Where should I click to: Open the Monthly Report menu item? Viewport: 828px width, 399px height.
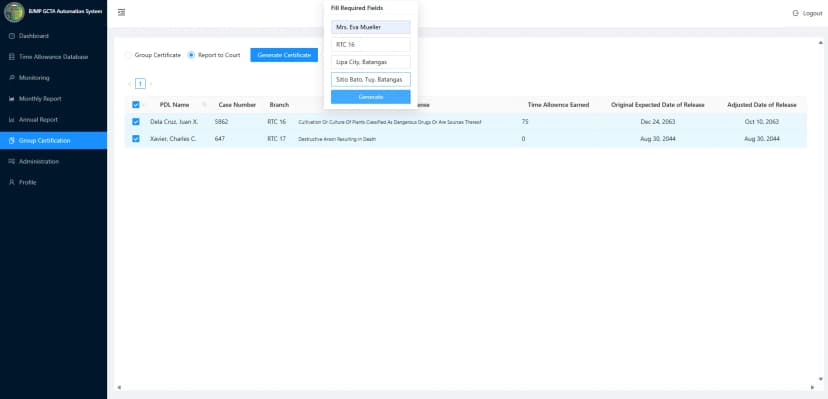pyautogui.click(x=53, y=99)
